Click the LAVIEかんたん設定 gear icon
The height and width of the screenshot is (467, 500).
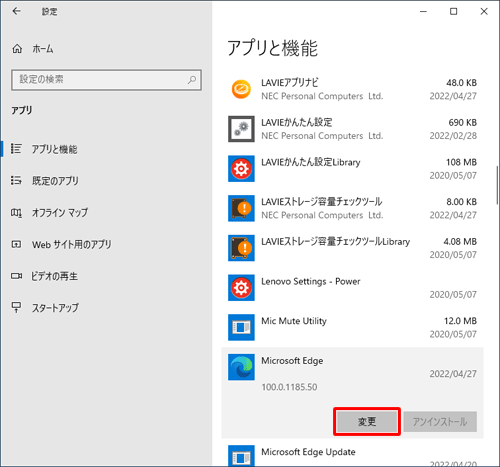coord(241,129)
